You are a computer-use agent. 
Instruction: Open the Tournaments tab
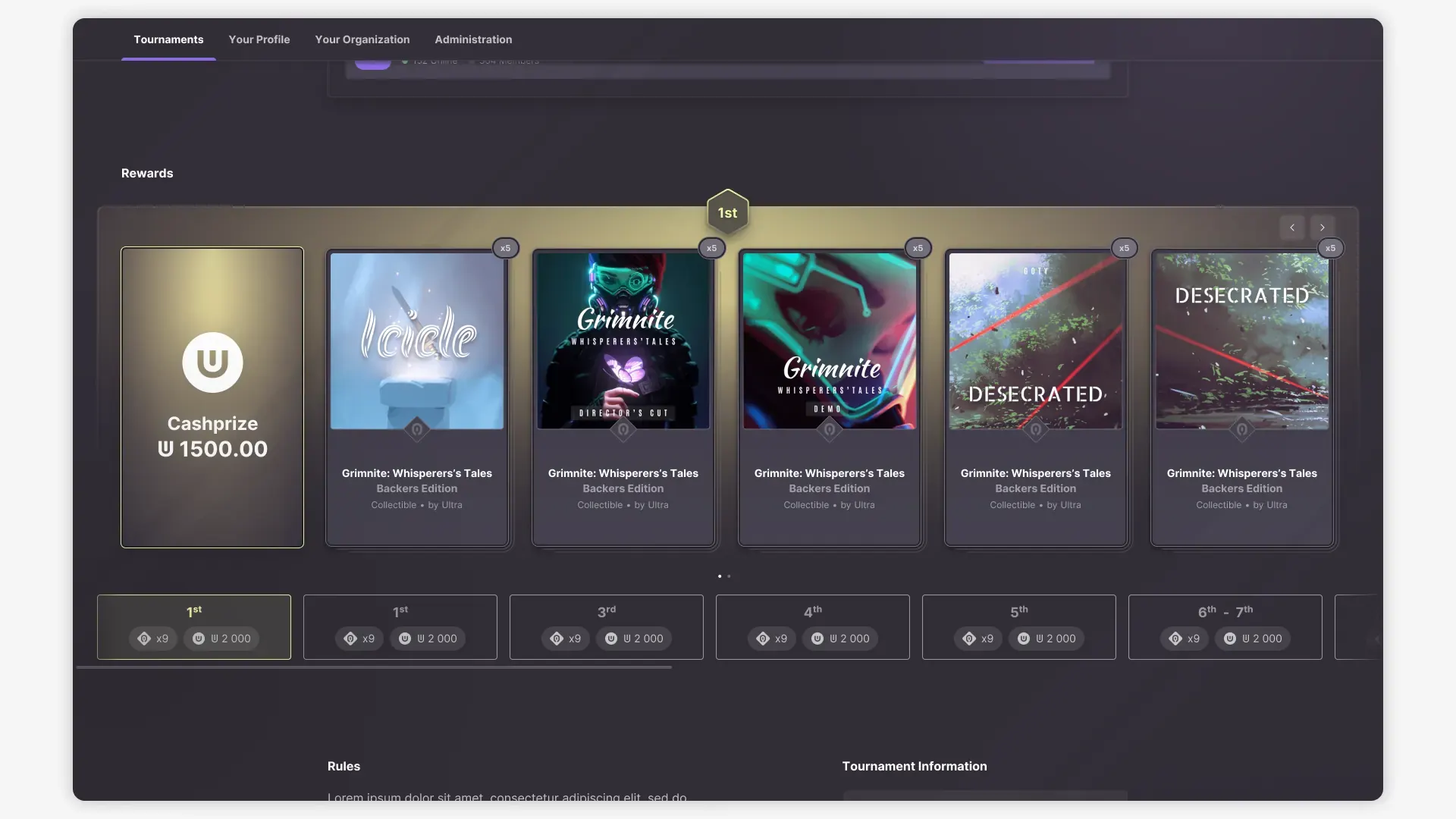click(168, 39)
